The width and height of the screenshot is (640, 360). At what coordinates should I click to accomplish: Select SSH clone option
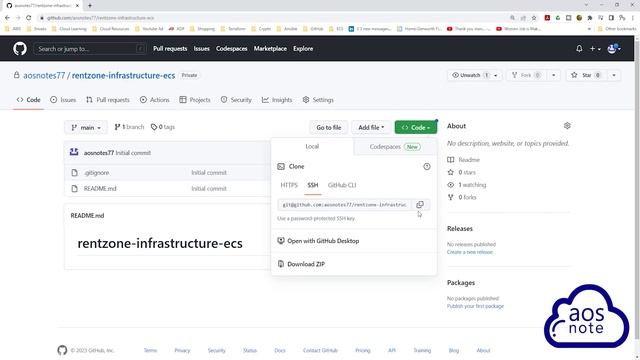(313, 185)
